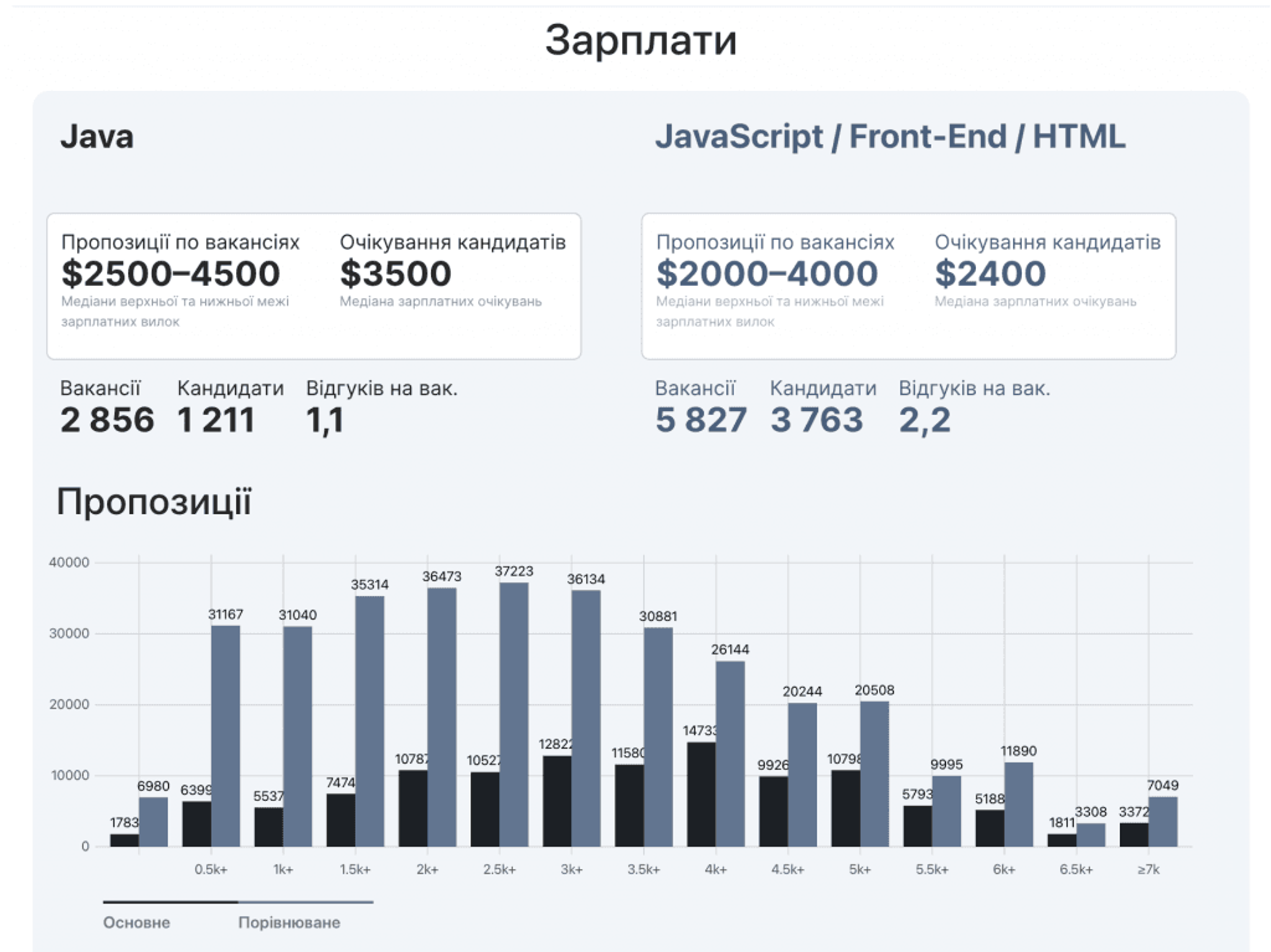Click the $3500 Java expectations value

[395, 274]
